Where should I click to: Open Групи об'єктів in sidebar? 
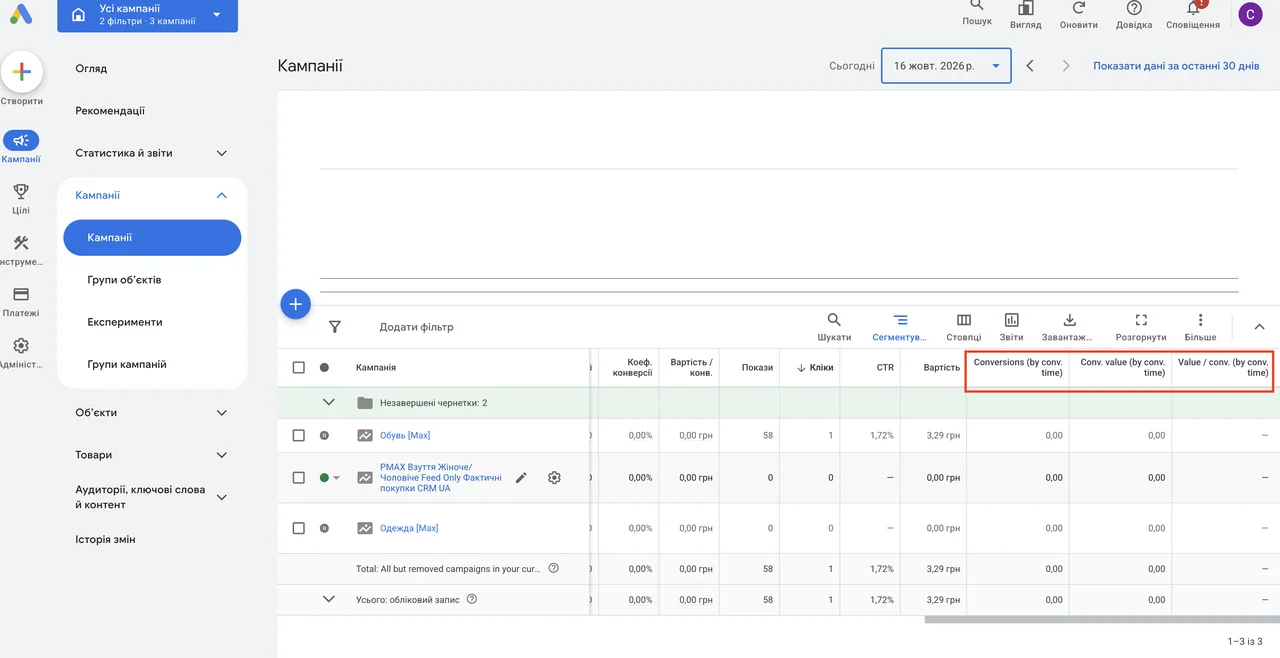click(124, 280)
